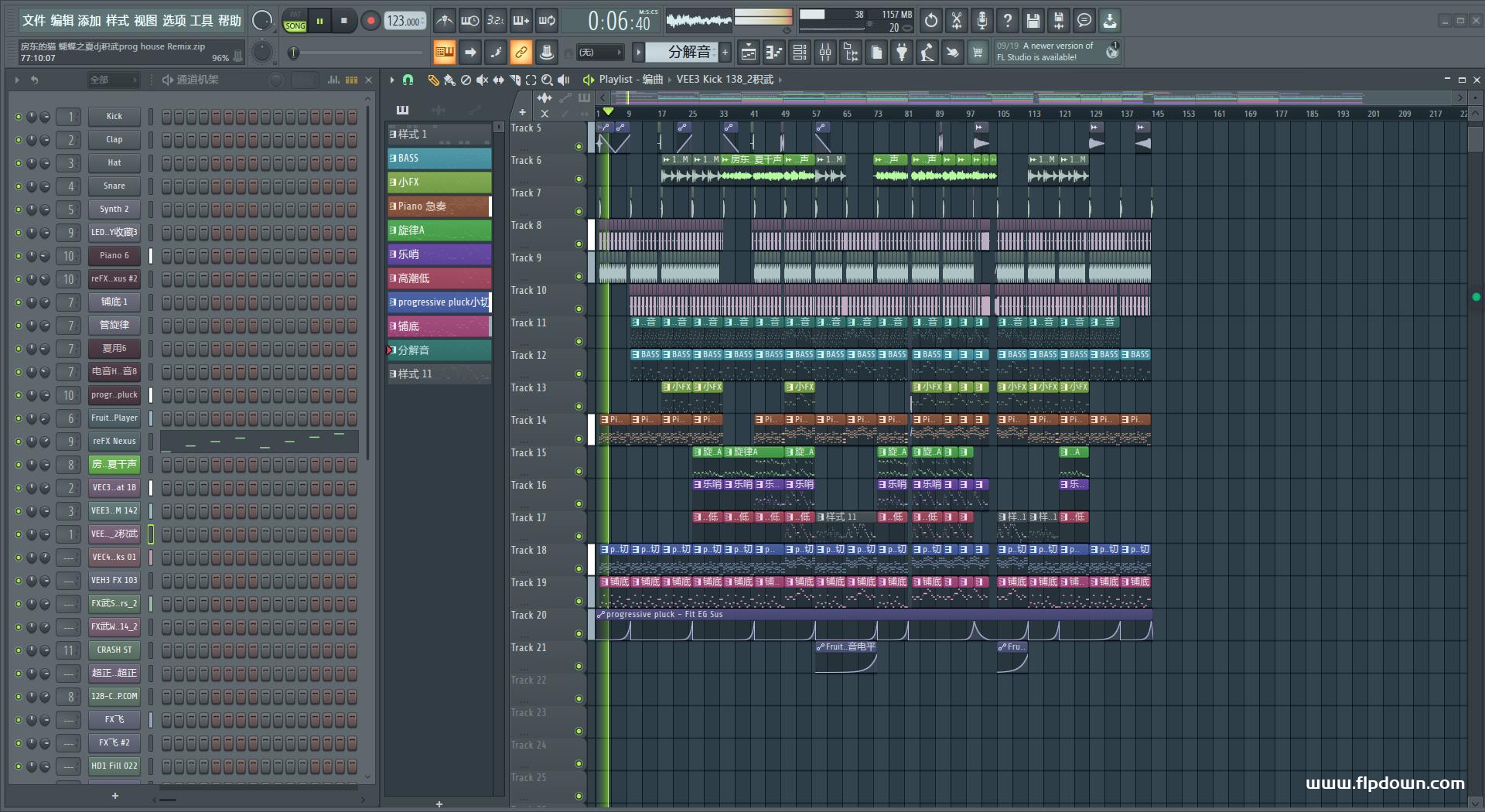Toggle first step button of Kick channel

[x=166, y=117]
